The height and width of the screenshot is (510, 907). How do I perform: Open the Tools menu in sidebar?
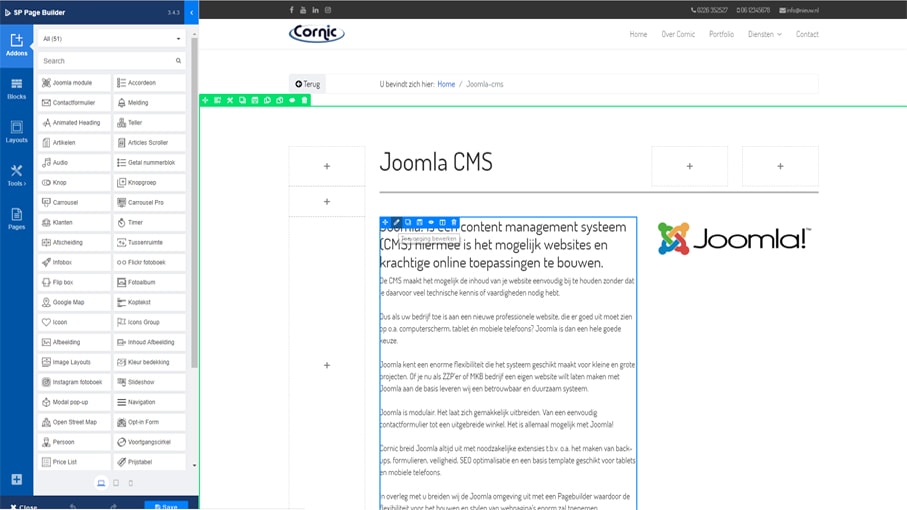[16, 175]
